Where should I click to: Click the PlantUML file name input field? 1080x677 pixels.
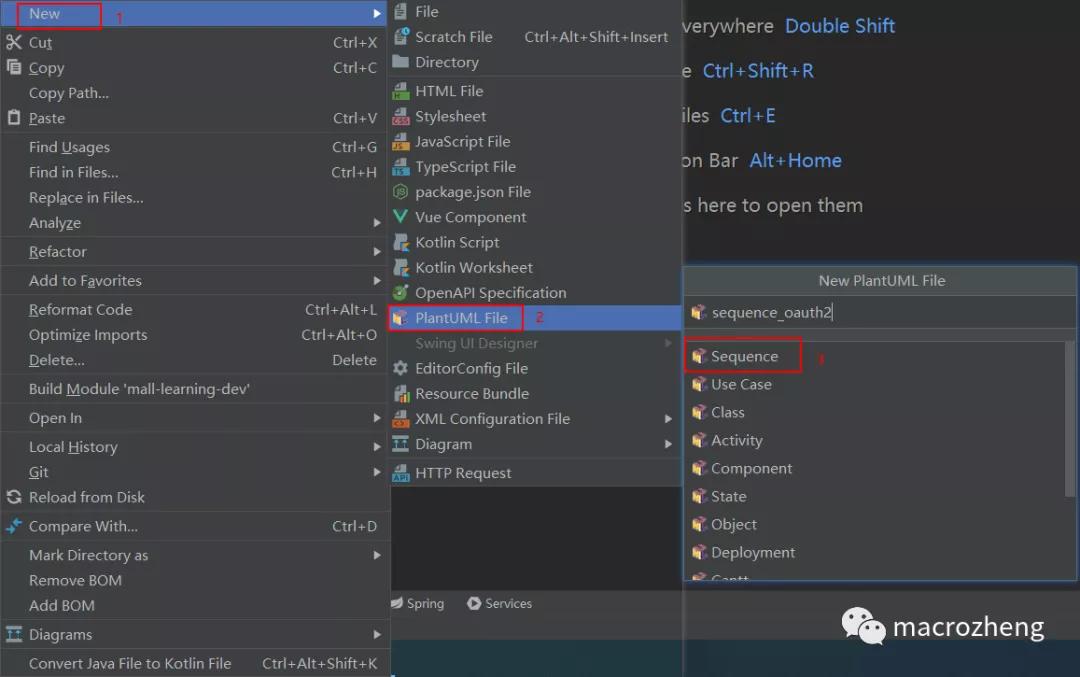pyautogui.click(x=880, y=312)
